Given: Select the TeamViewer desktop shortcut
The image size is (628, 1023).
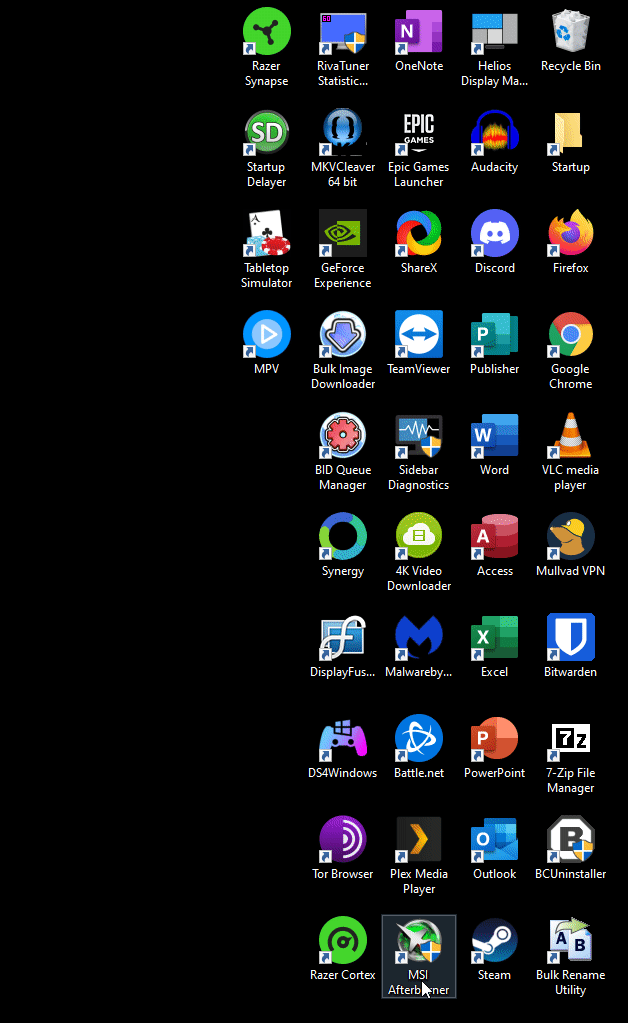Looking at the screenshot, I should (419, 335).
